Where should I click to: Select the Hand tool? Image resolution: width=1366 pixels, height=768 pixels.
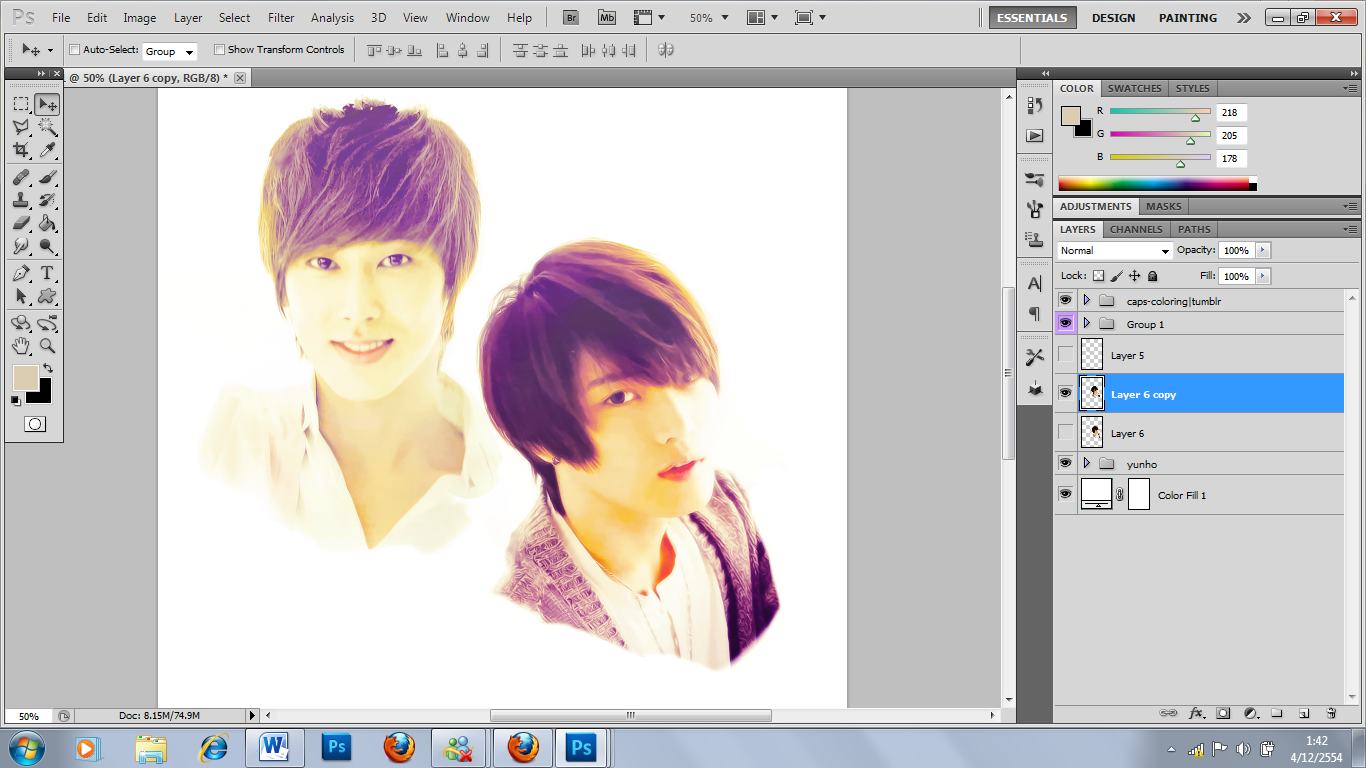coord(21,346)
